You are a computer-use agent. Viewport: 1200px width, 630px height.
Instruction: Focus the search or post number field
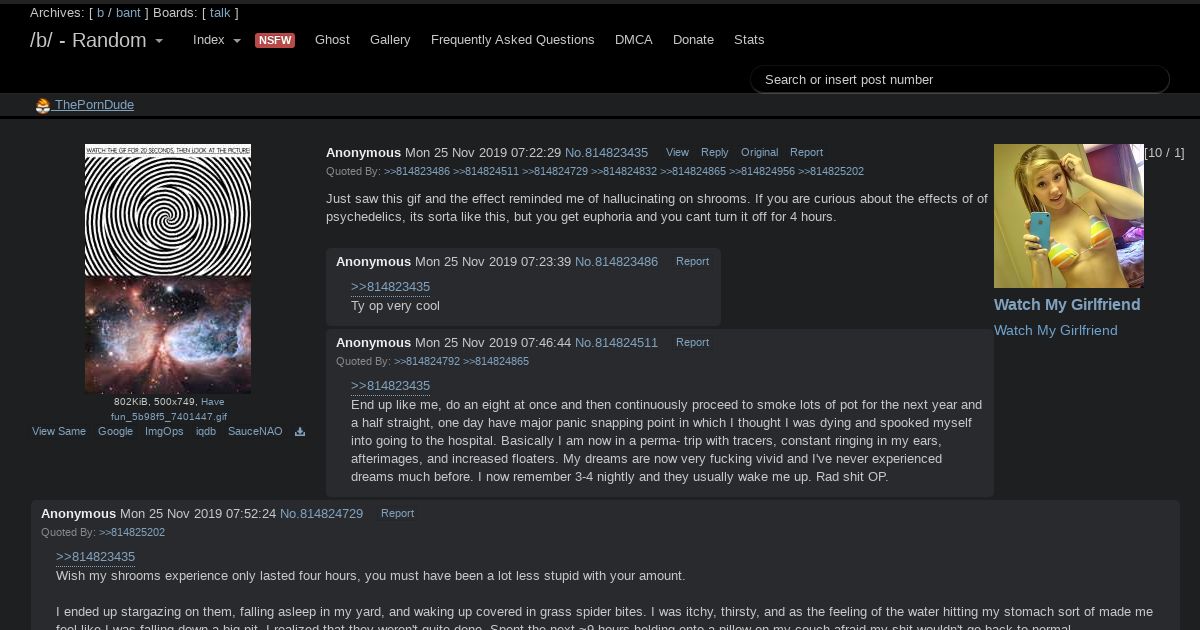(959, 79)
